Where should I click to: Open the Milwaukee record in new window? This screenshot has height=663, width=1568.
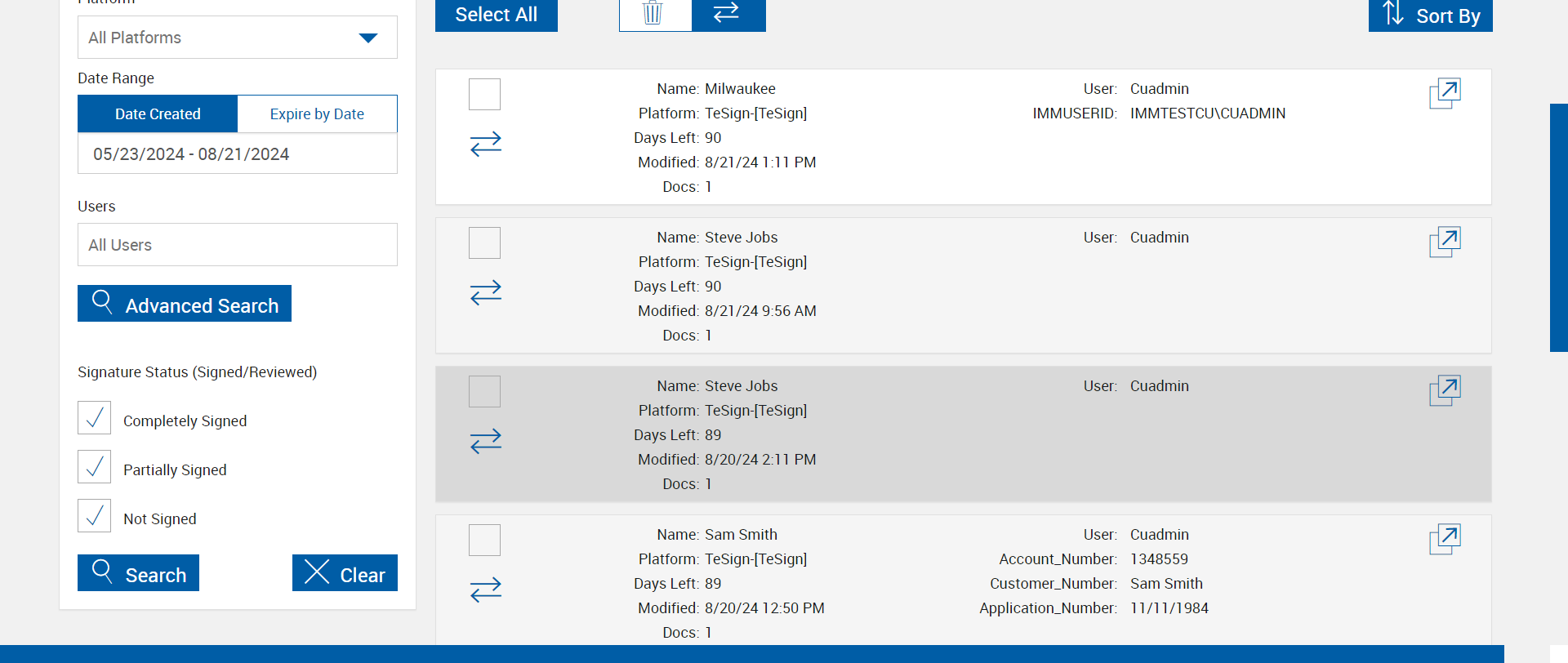1445,94
